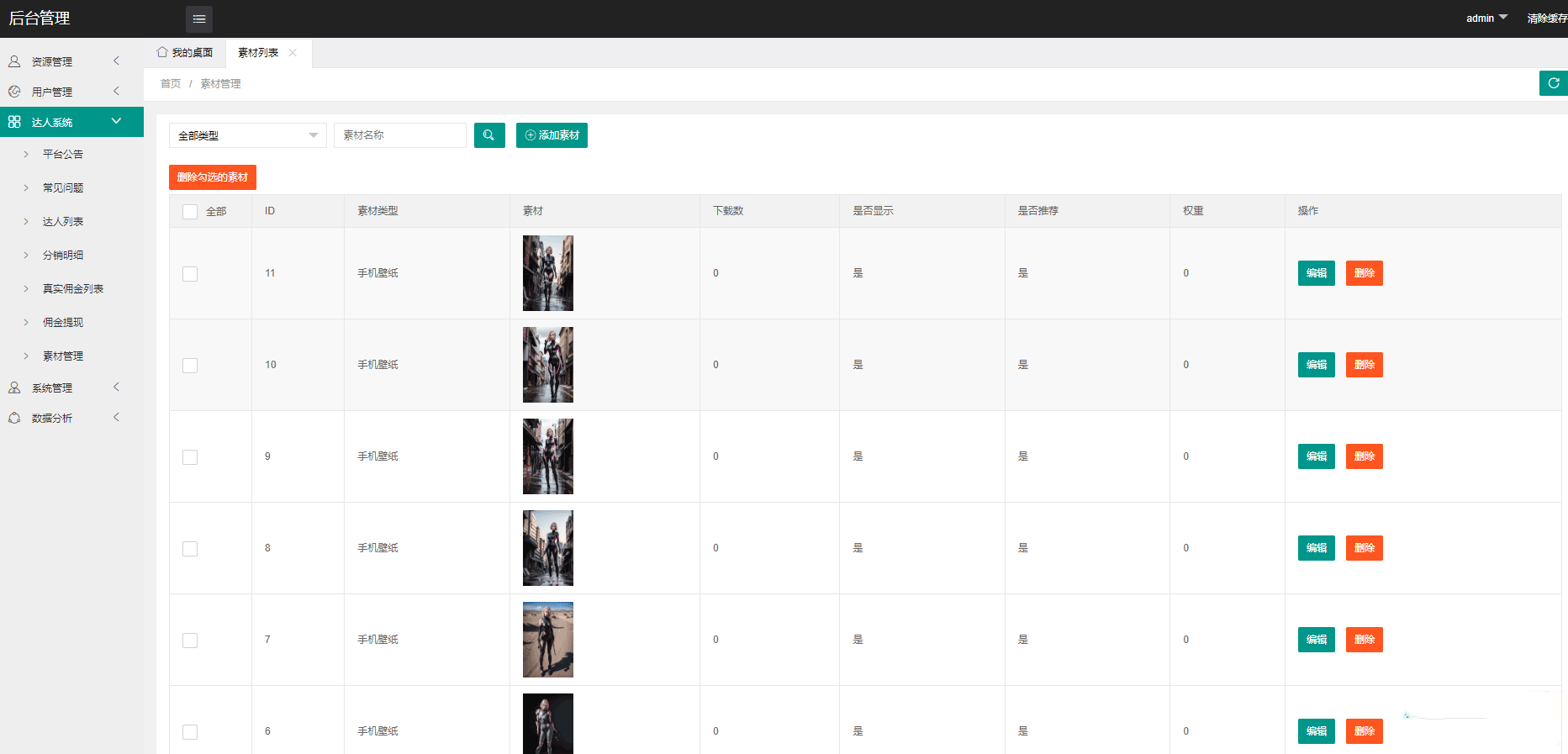Open the admin user dropdown
Viewport: 1568px width, 754px height.
[x=1486, y=18]
